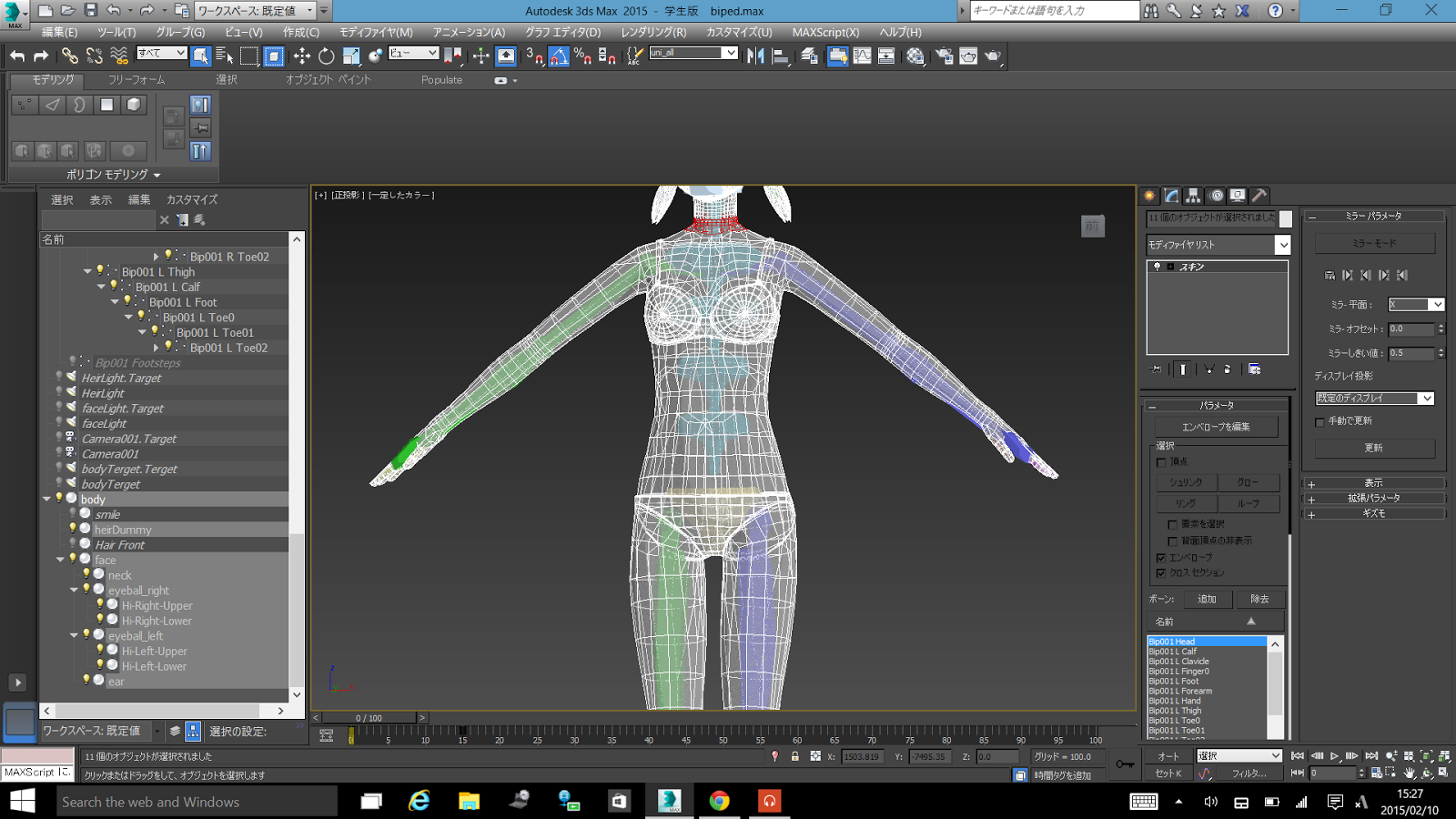Screen dimensions: 1456x819
Task: Activate the Select and Scale tool
Action: (x=350, y=56)
